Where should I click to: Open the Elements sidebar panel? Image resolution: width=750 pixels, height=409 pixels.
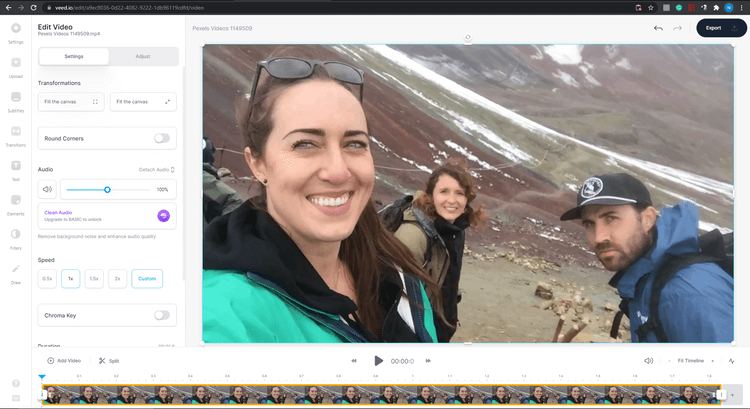(16, 204)
